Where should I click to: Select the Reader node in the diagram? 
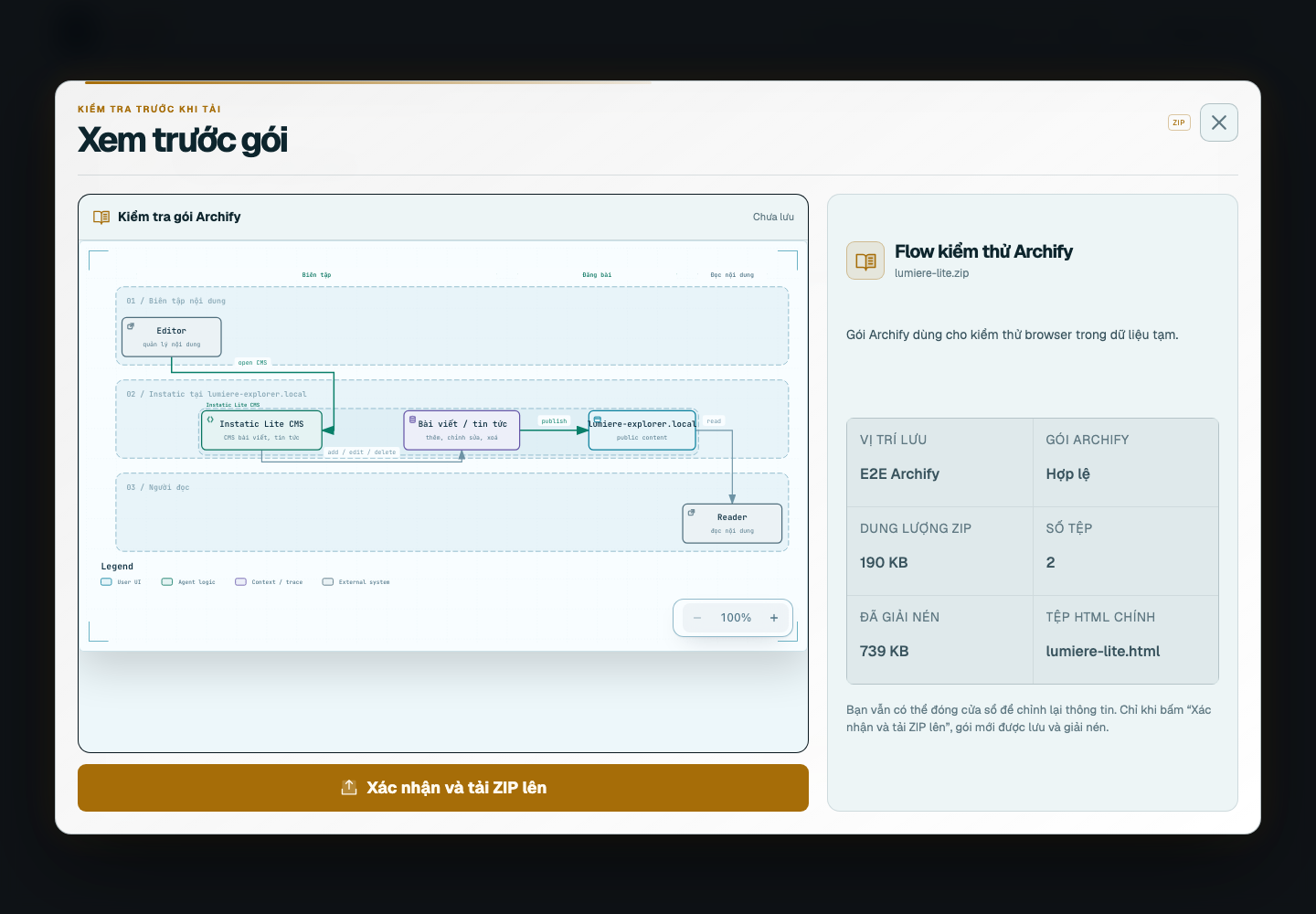tap(732, 524)
